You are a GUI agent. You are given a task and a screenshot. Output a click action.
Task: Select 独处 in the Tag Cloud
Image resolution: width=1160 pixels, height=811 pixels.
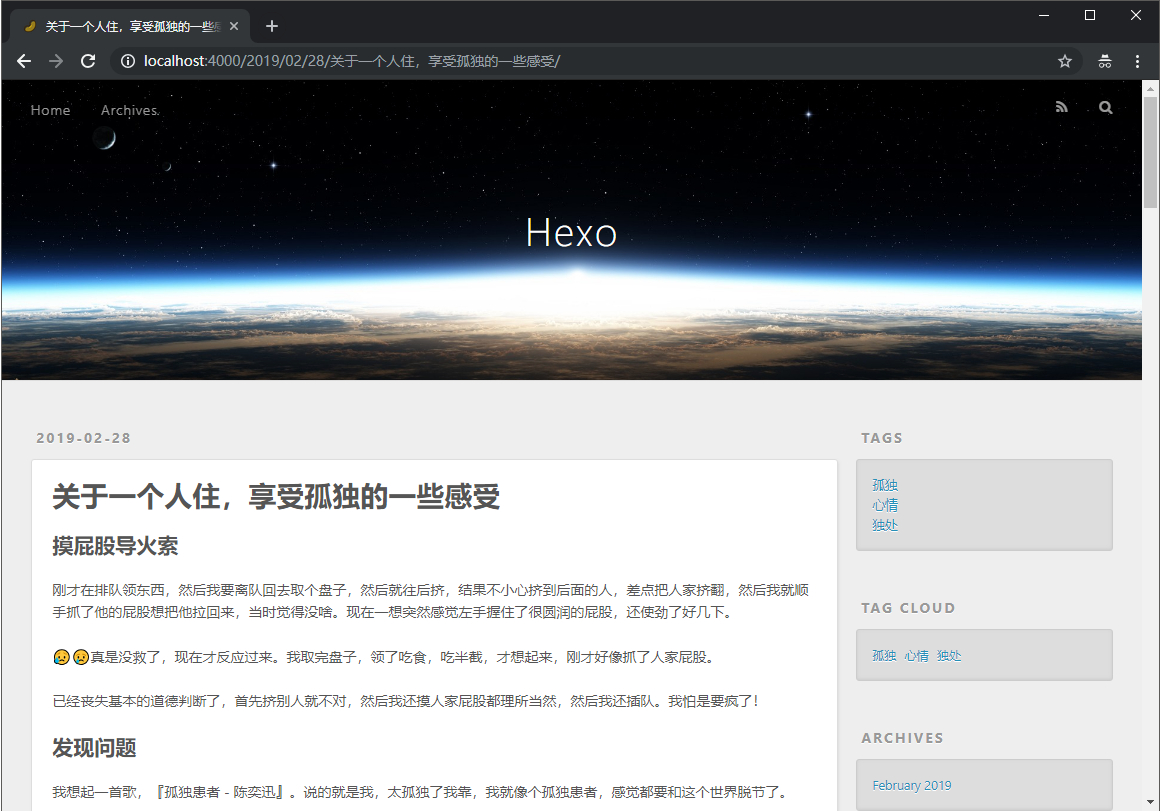click(x=949, y=656)
